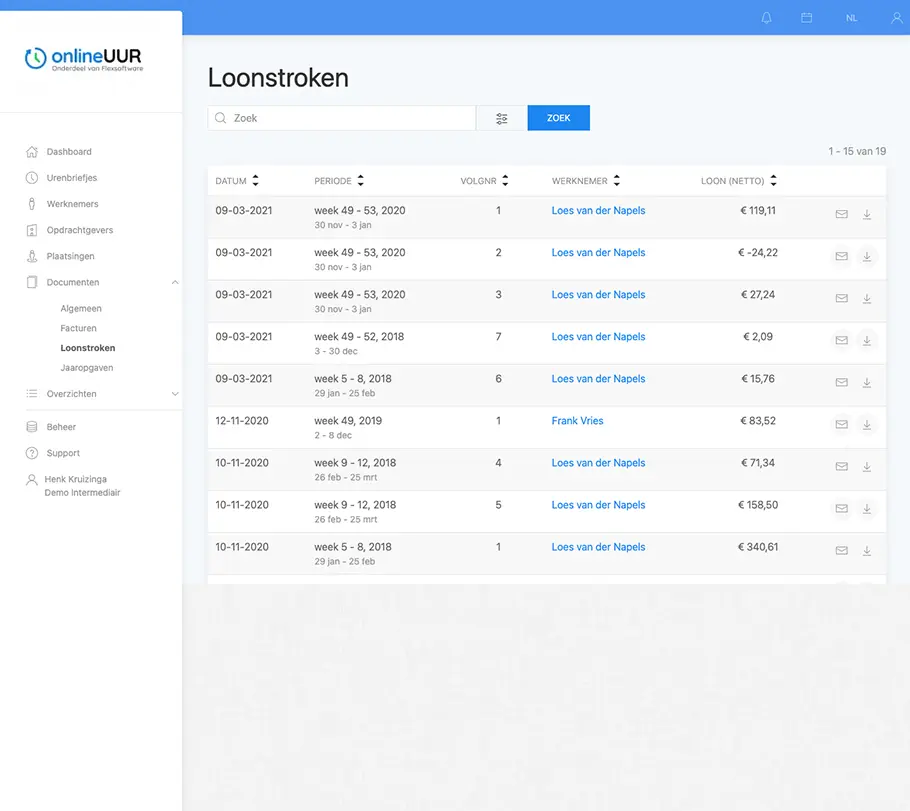This screenshot has width=910, height=811.
Task: Open the calendar icon in top bar
Action: click(806, 18)
